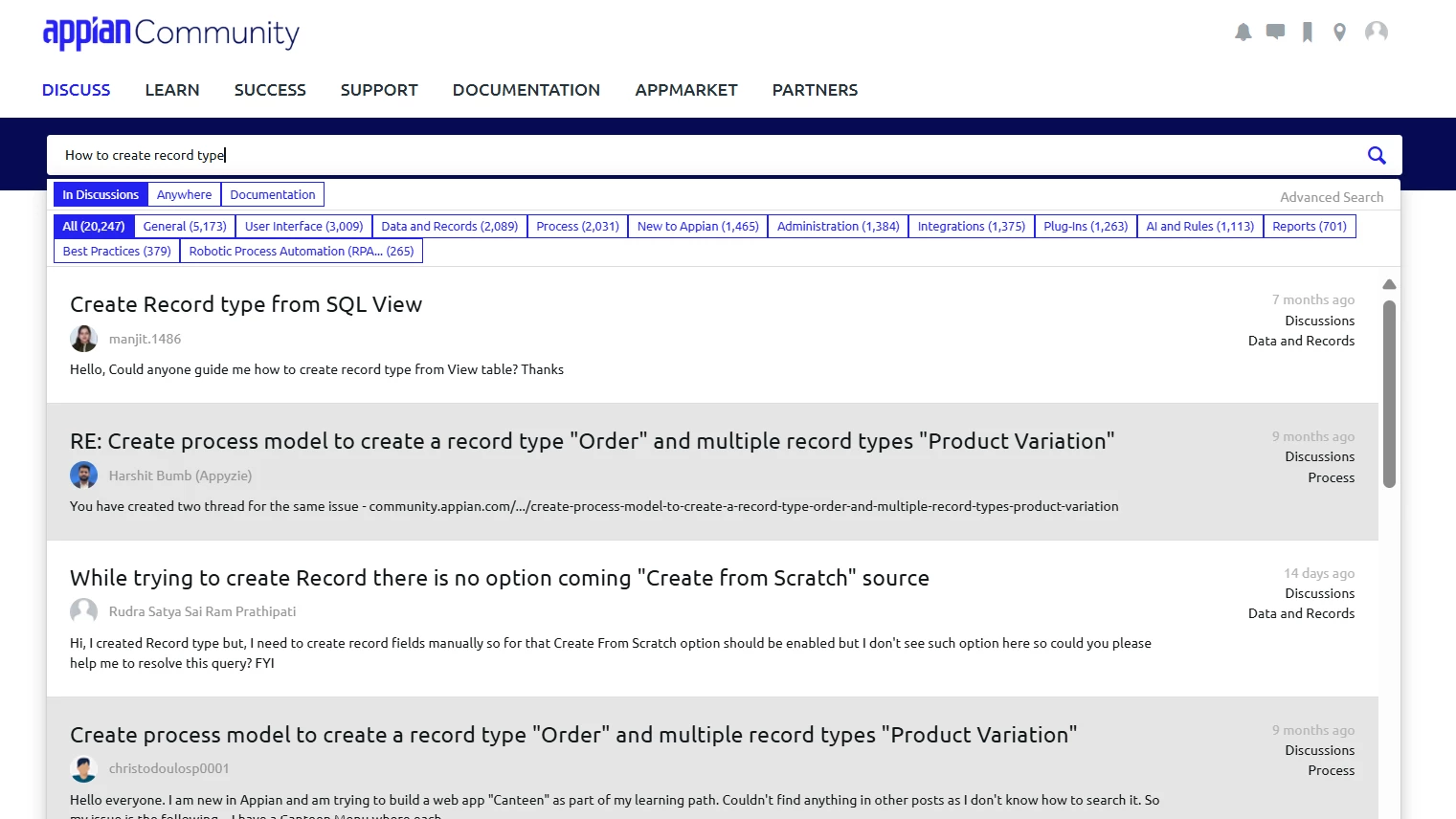This screenshot has width=1456, height=819.
Task: View manjit.1486's profile name link
Action: 145,339
